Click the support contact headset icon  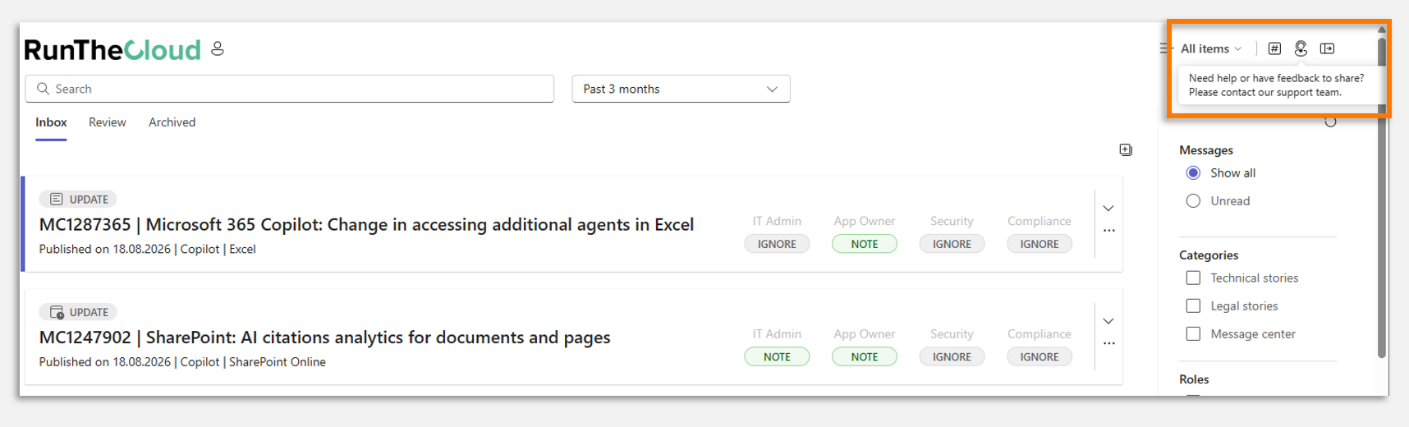[1300, 48]
